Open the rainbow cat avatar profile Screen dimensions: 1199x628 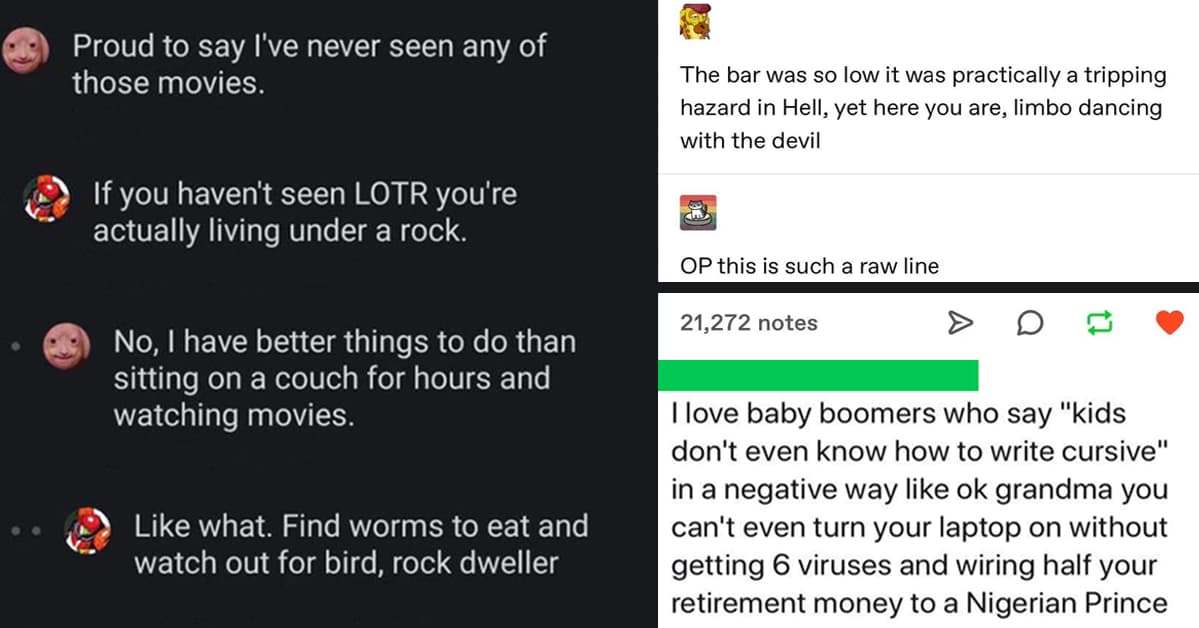click(x=698, y=212)
